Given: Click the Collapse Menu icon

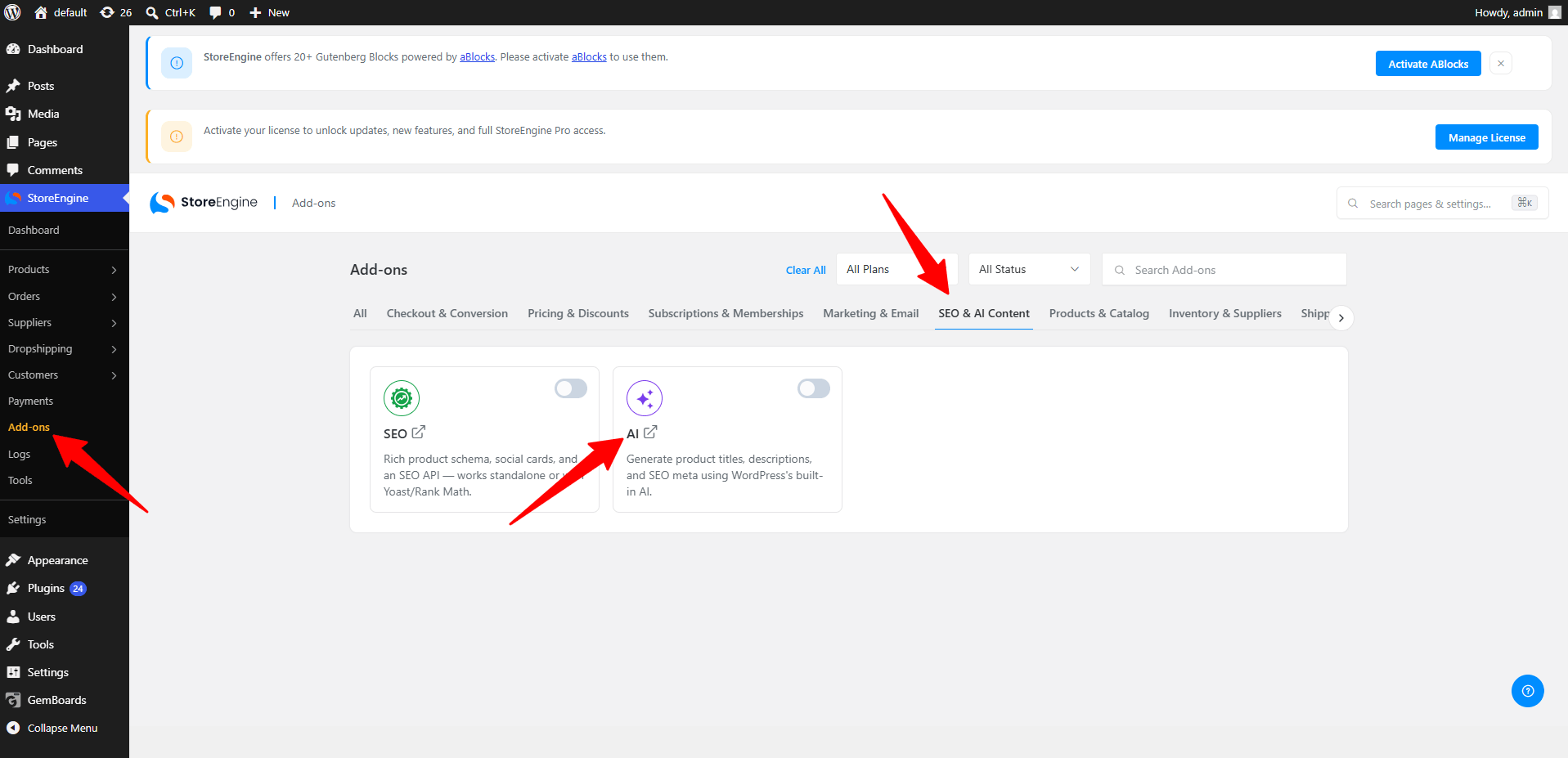Looking at the screenshot, I should coord(13,728).
